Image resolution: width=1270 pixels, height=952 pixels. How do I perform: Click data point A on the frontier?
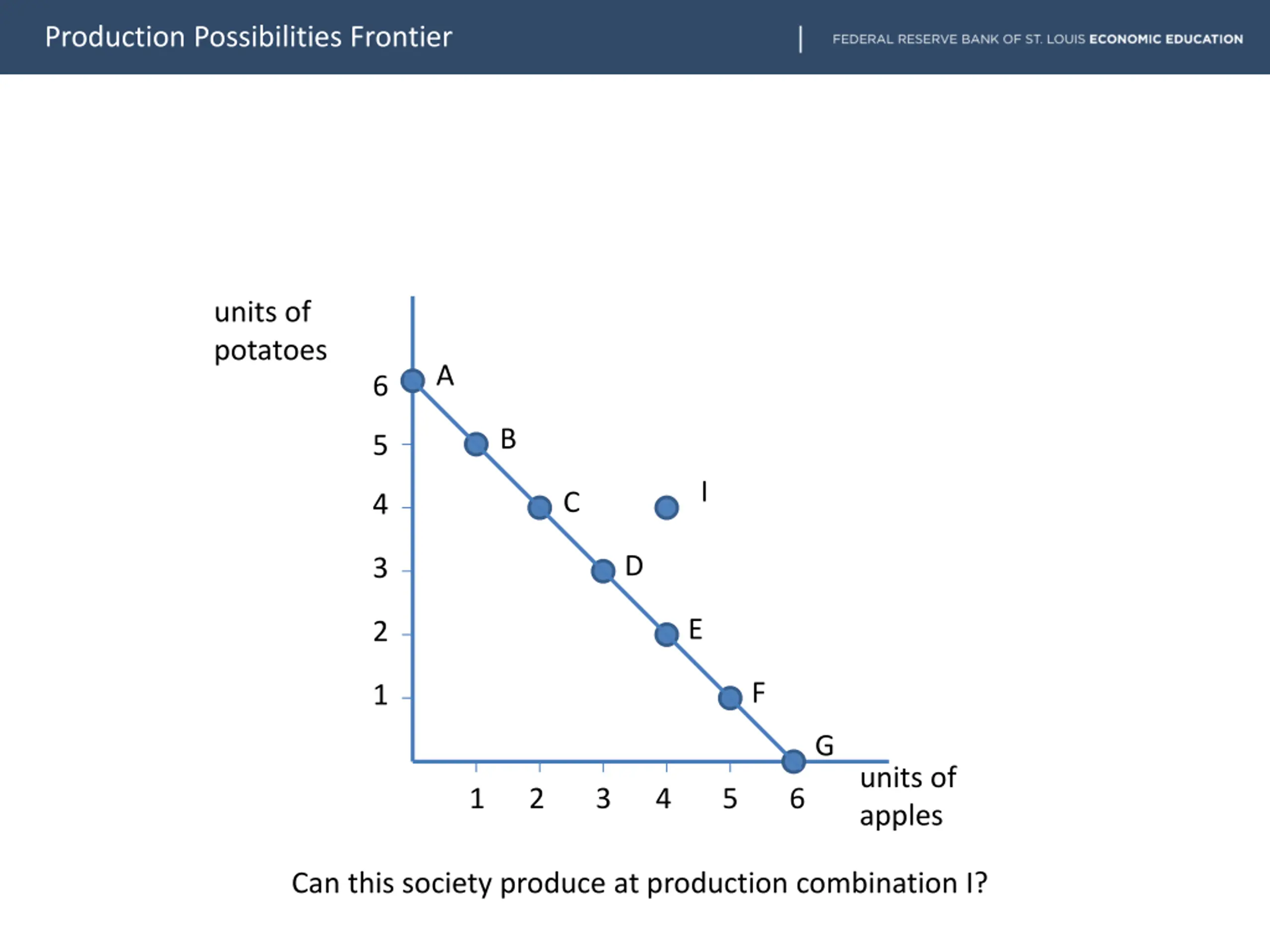(x=413, y=380)
